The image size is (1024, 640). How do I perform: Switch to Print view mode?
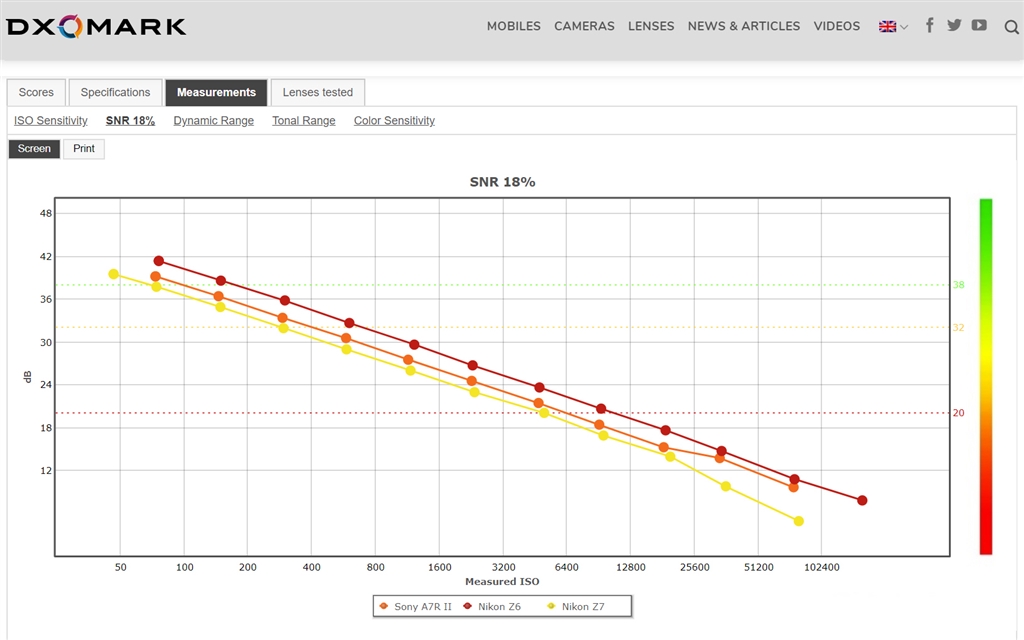84,148
